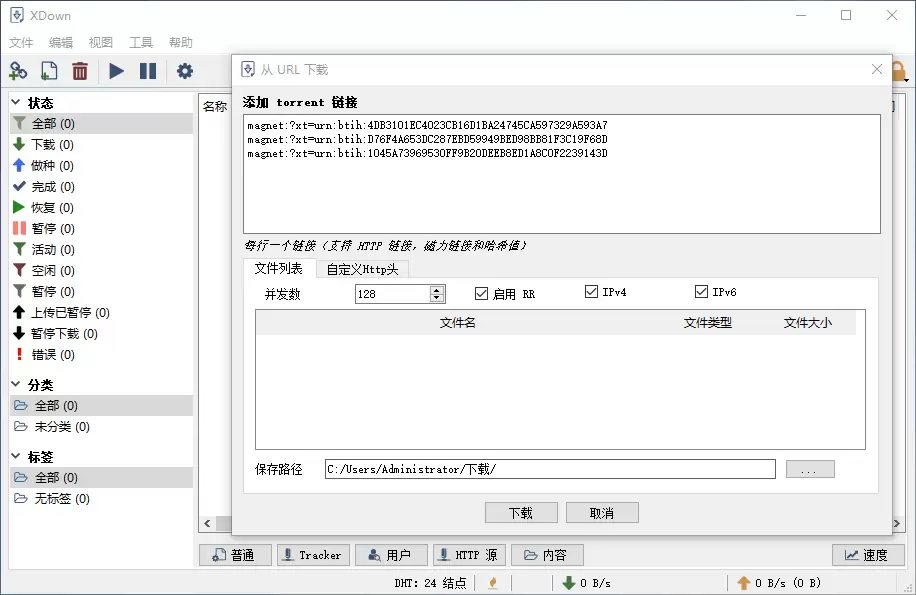916x595 pixels.
Task: Select the 上传已暂停 (0) filter
Action: point(101,312)
